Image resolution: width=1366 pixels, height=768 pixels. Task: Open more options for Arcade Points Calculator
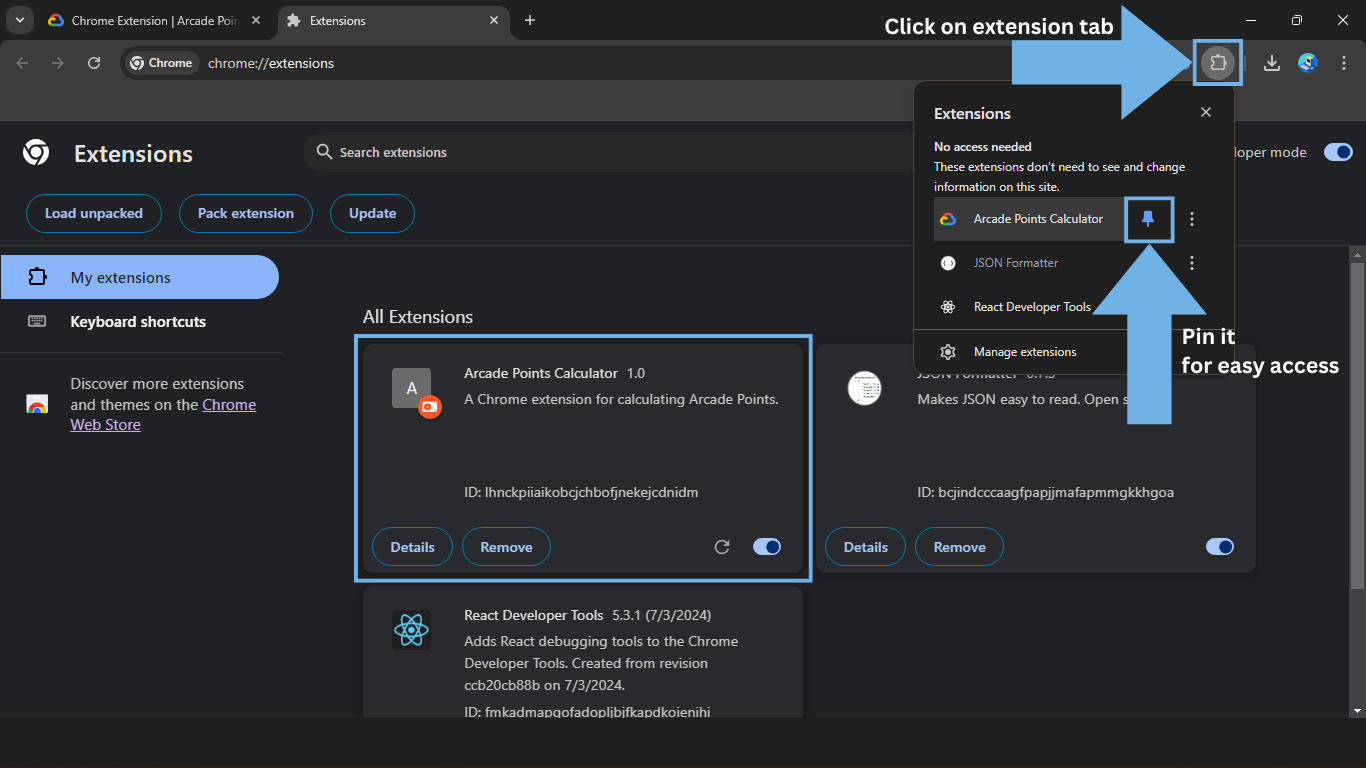tap(1191, 219)
